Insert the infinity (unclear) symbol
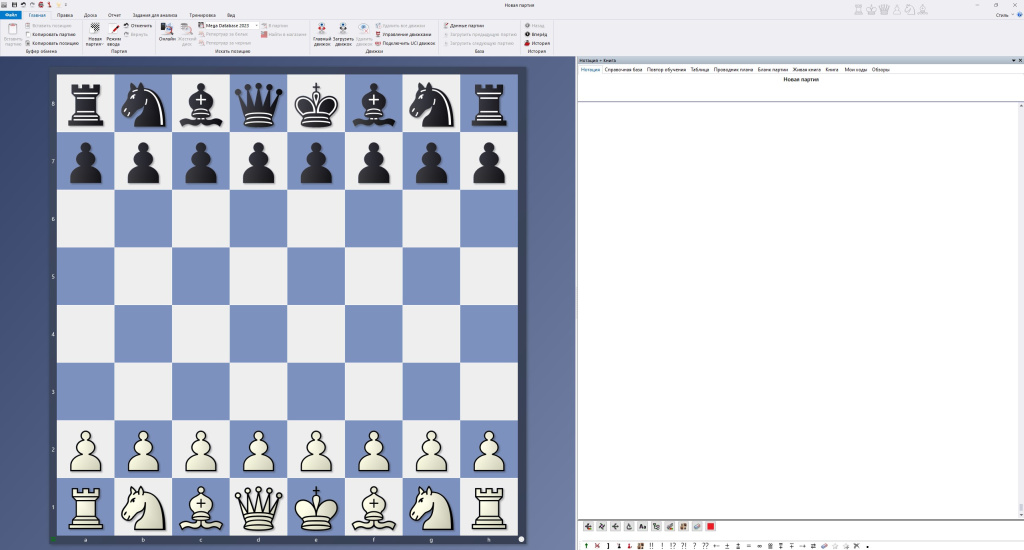The width and height of the screenshot is (1024, 550). 760,545
